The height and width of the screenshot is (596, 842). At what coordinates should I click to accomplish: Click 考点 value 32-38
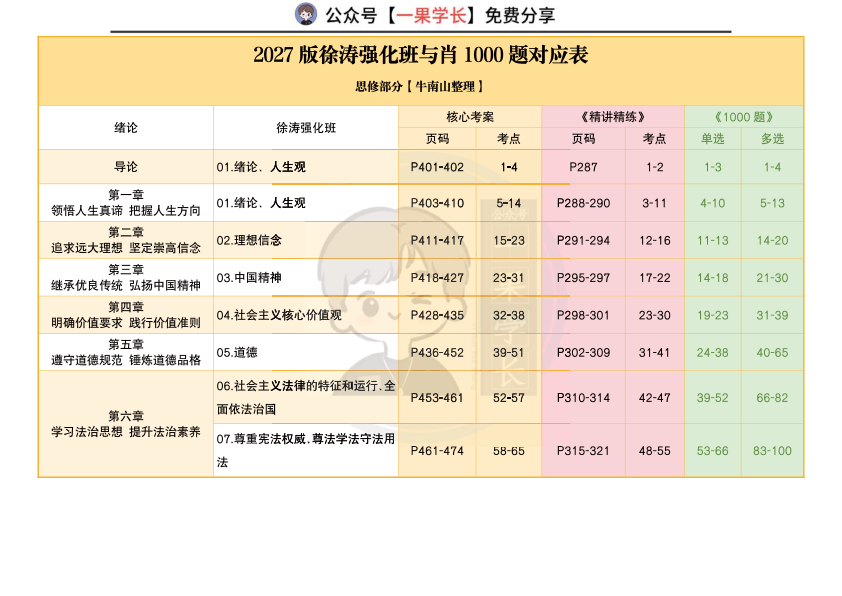point(509,315)
